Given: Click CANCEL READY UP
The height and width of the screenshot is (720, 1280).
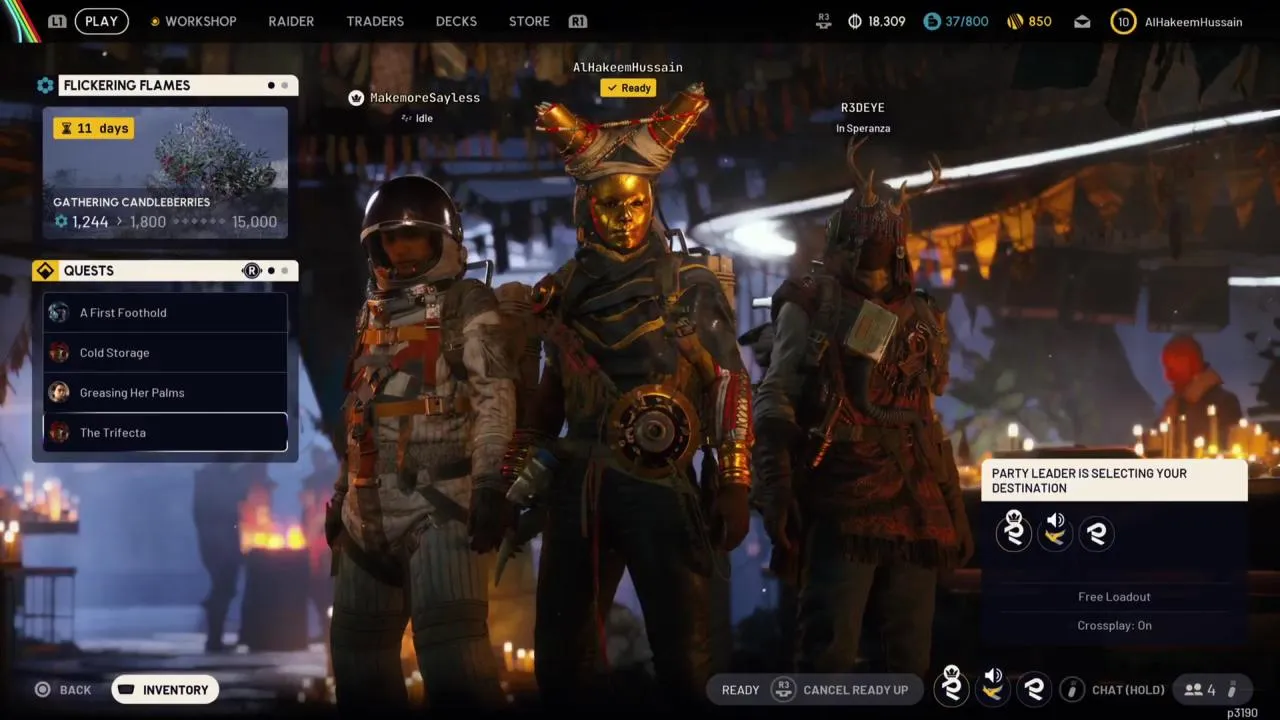Looking at the screenshot, I should [x=856, y=690].
